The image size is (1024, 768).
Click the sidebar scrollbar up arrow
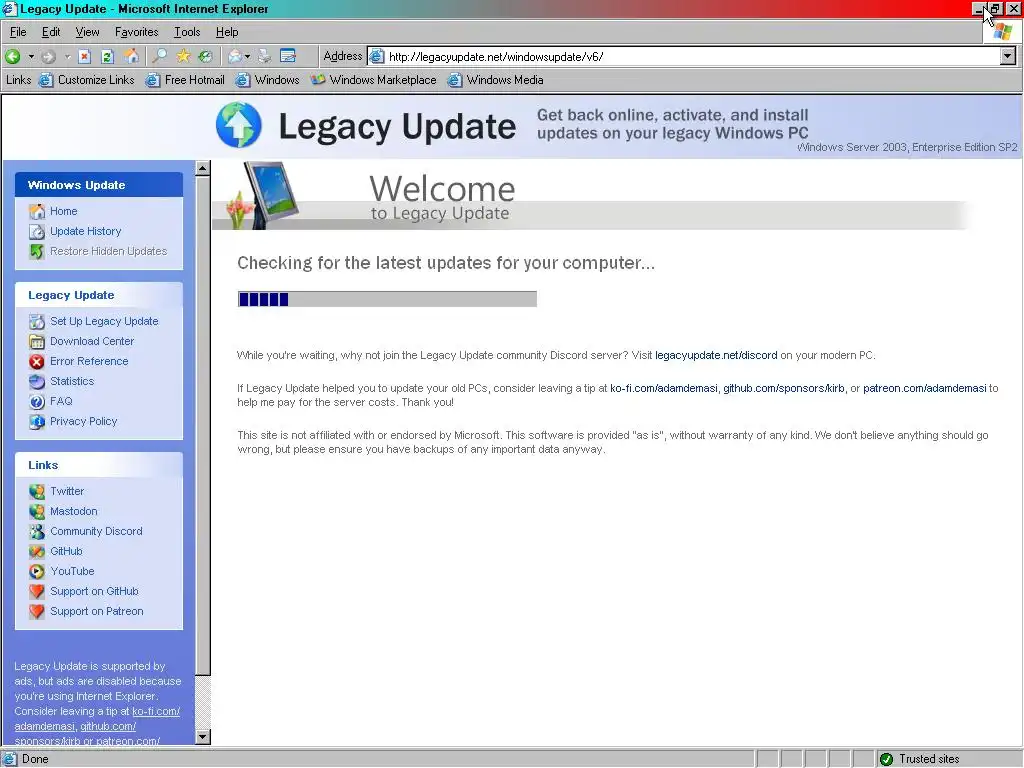click(x=203, y=168)
